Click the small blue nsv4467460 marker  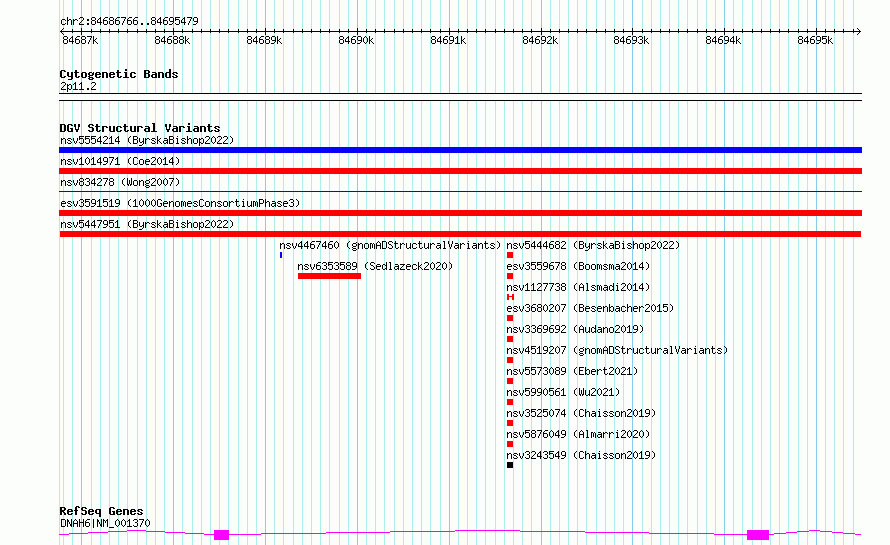pyautogui.click(x=281, y=255)
